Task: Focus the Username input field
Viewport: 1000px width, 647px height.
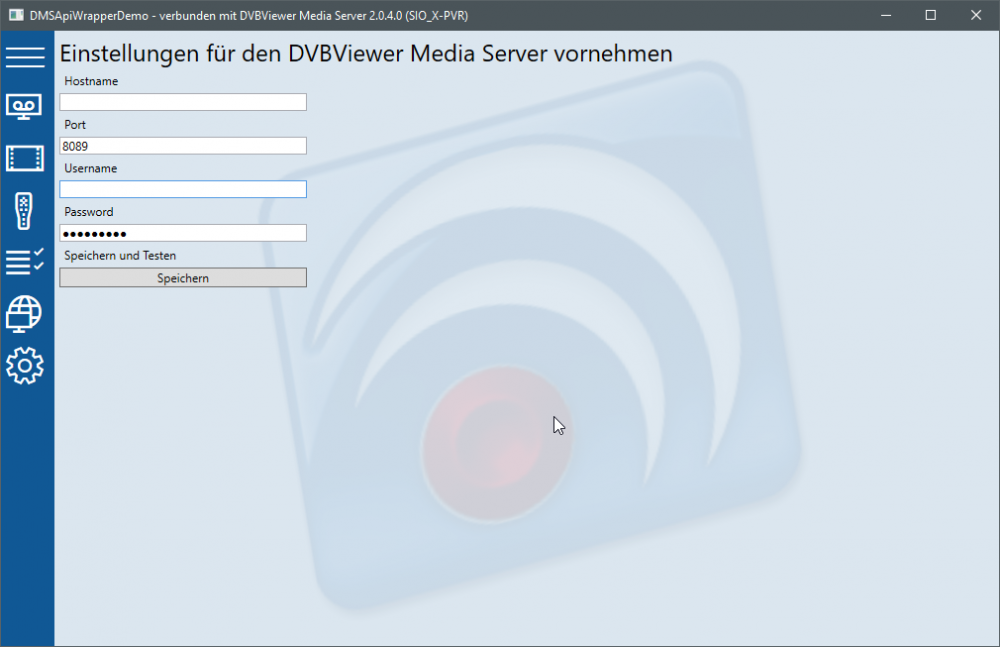Action: pyautogui.click(x=183, y=189)
